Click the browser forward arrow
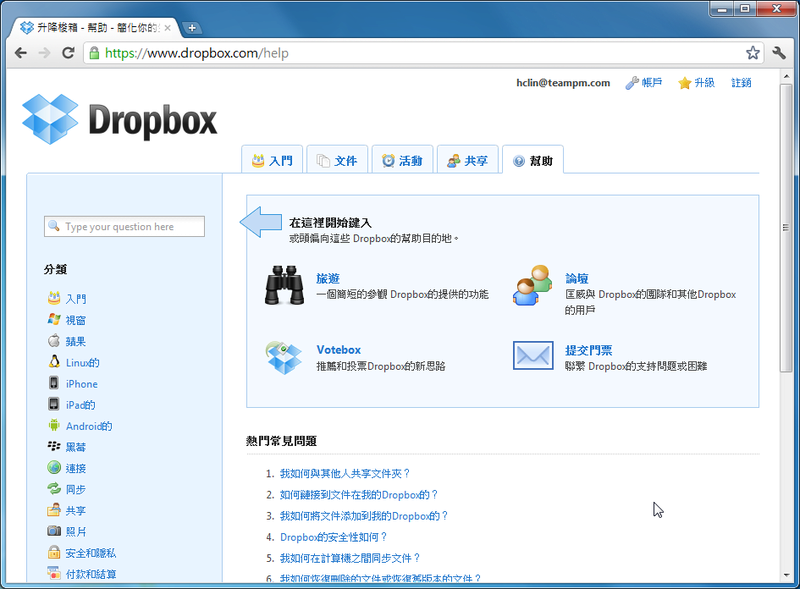This screenshot has height=589, width=800. click(x=44, y=53)
